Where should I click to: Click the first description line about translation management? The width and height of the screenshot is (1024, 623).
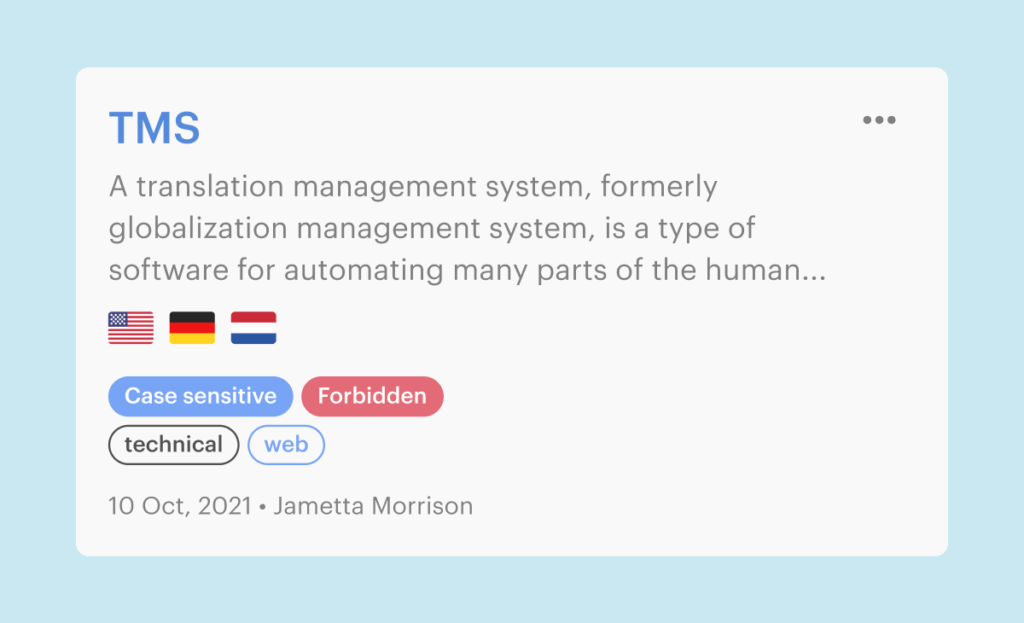pyautogui.click(x=413, y=187)
